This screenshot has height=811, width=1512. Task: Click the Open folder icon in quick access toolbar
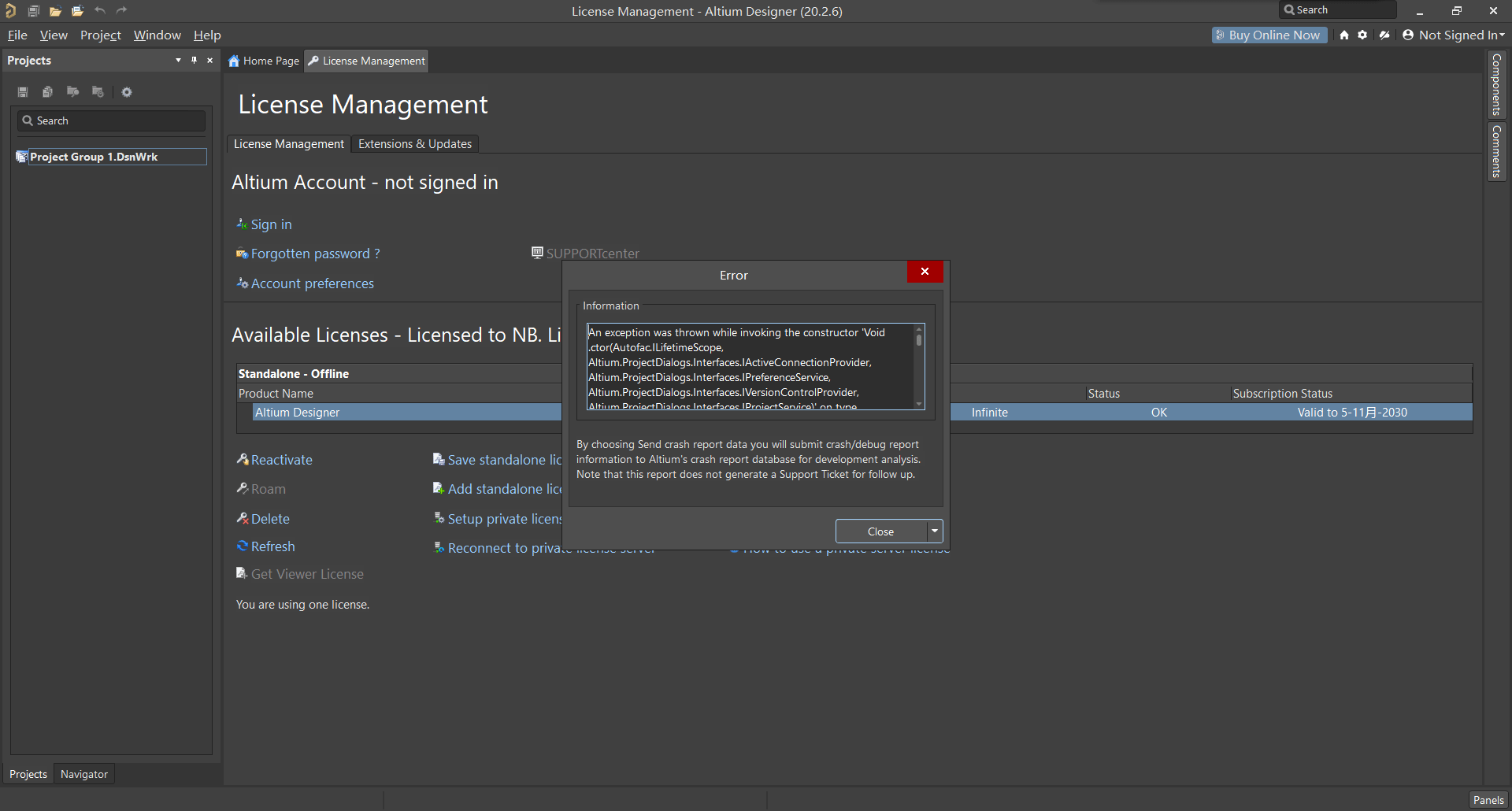coord(55,11)
